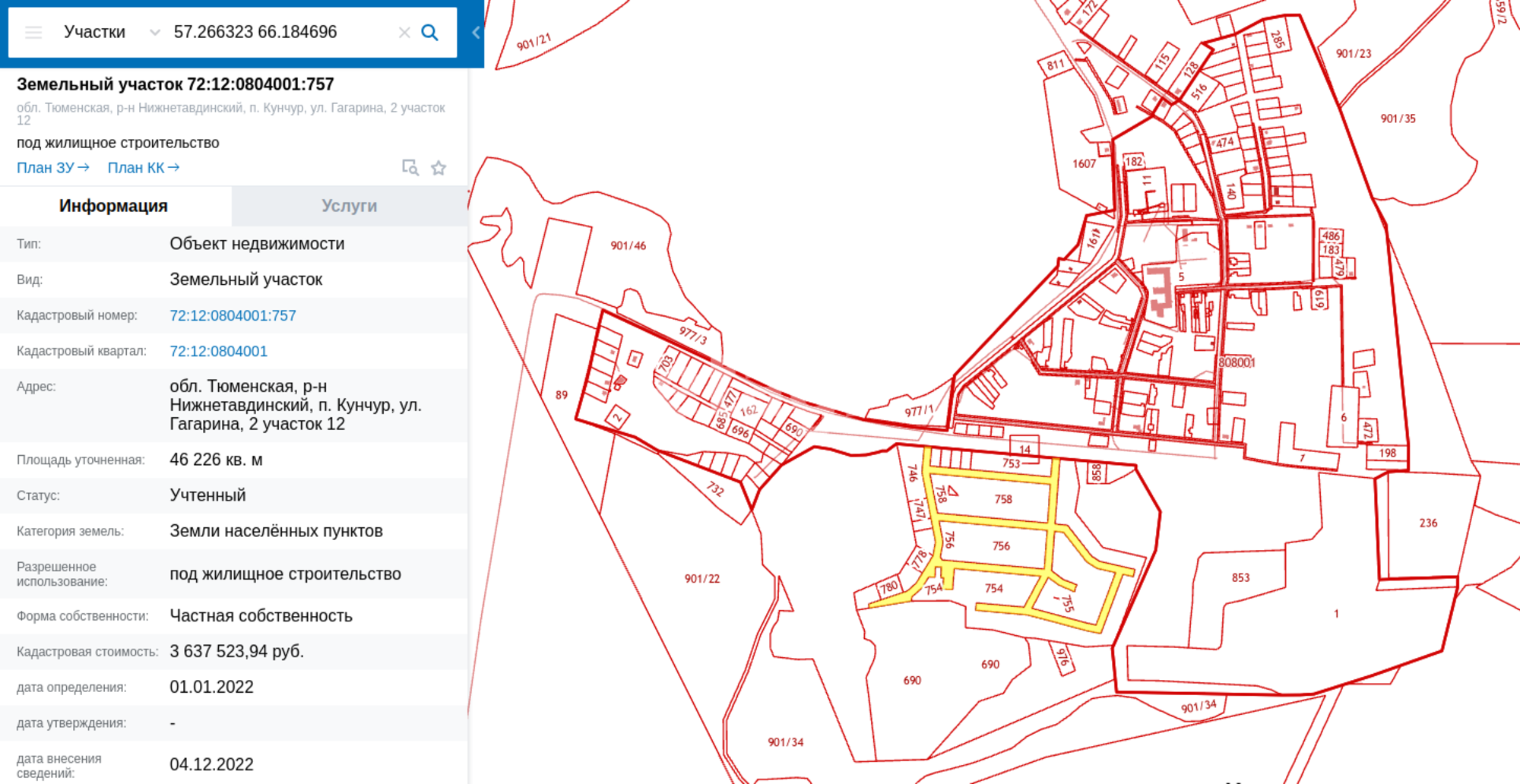The width and height of the screenshot is (1520, 784).
Task: Open the План КК link
Action: point(144,168)
